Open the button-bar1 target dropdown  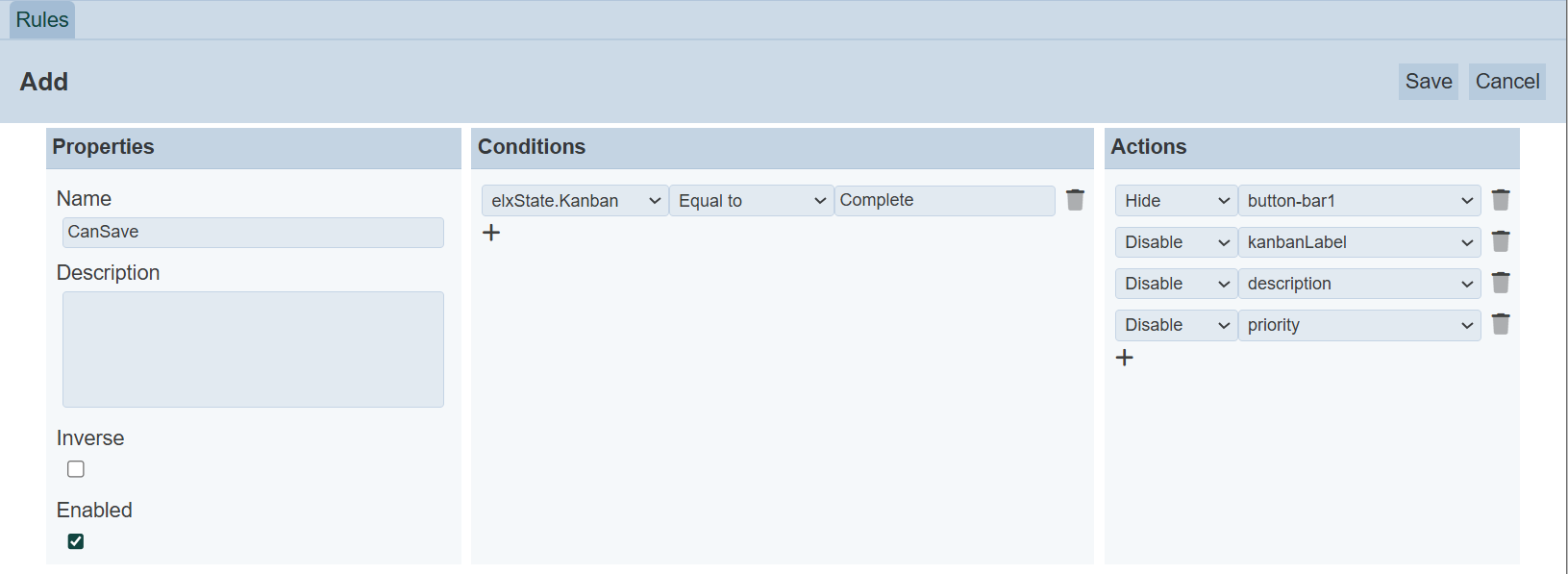pyautogui.click(x=1358, y=201)
